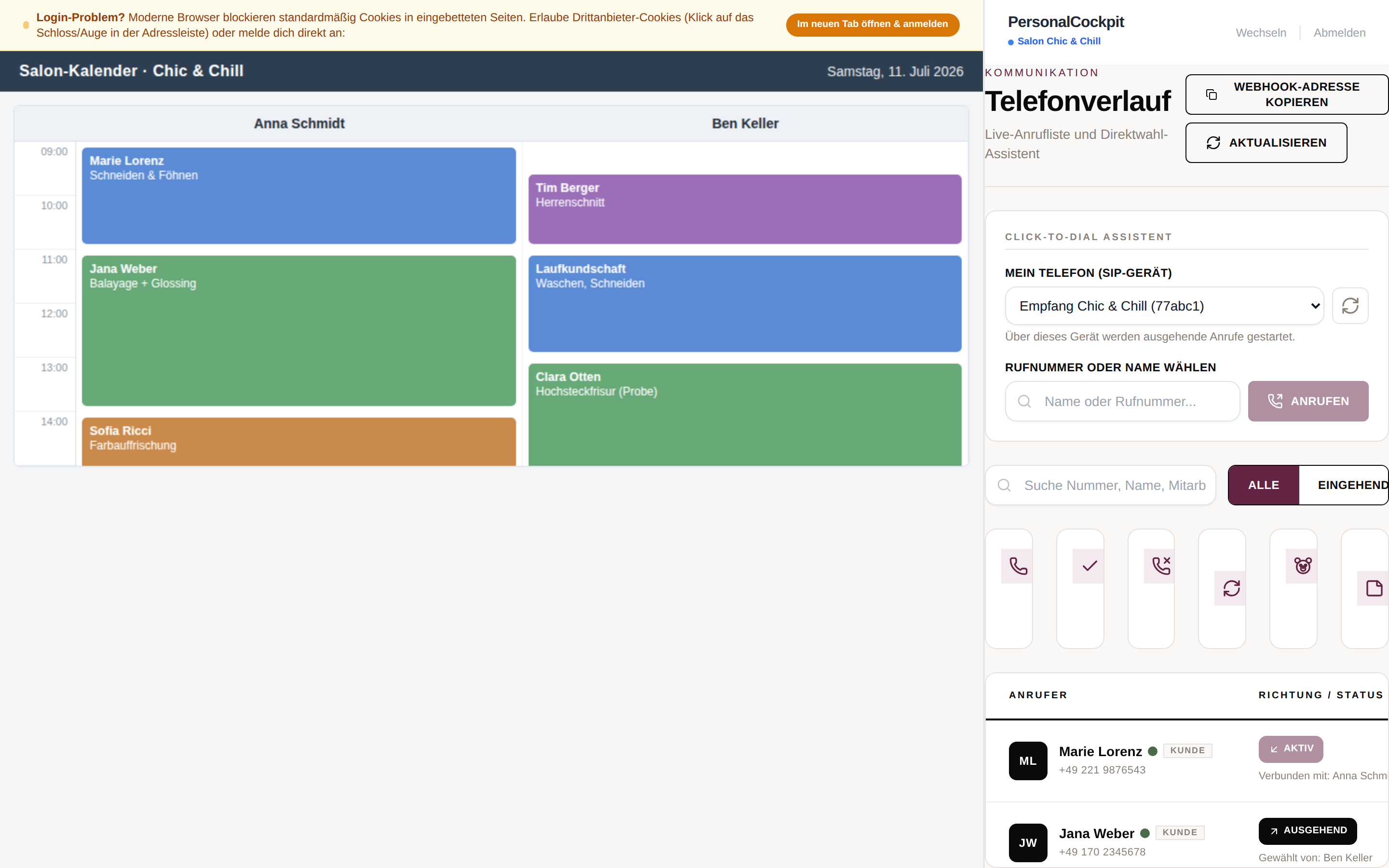Select the ALLE filter tab
This screenshot has width=1389, height=868.
coord(1264,485)
